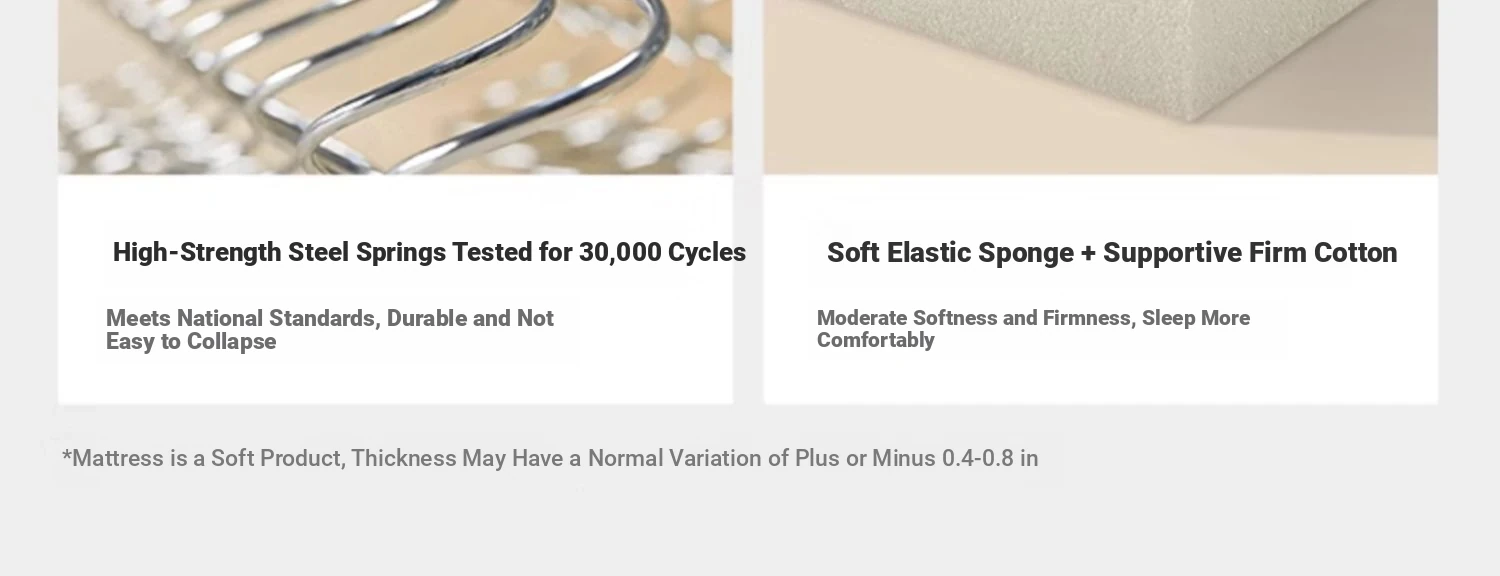Image resolution: width=1500 pixels, height=576 pixels.
Task: Click 'Plus or Minus' in the disclaimer
Action: tap(865, 459)
